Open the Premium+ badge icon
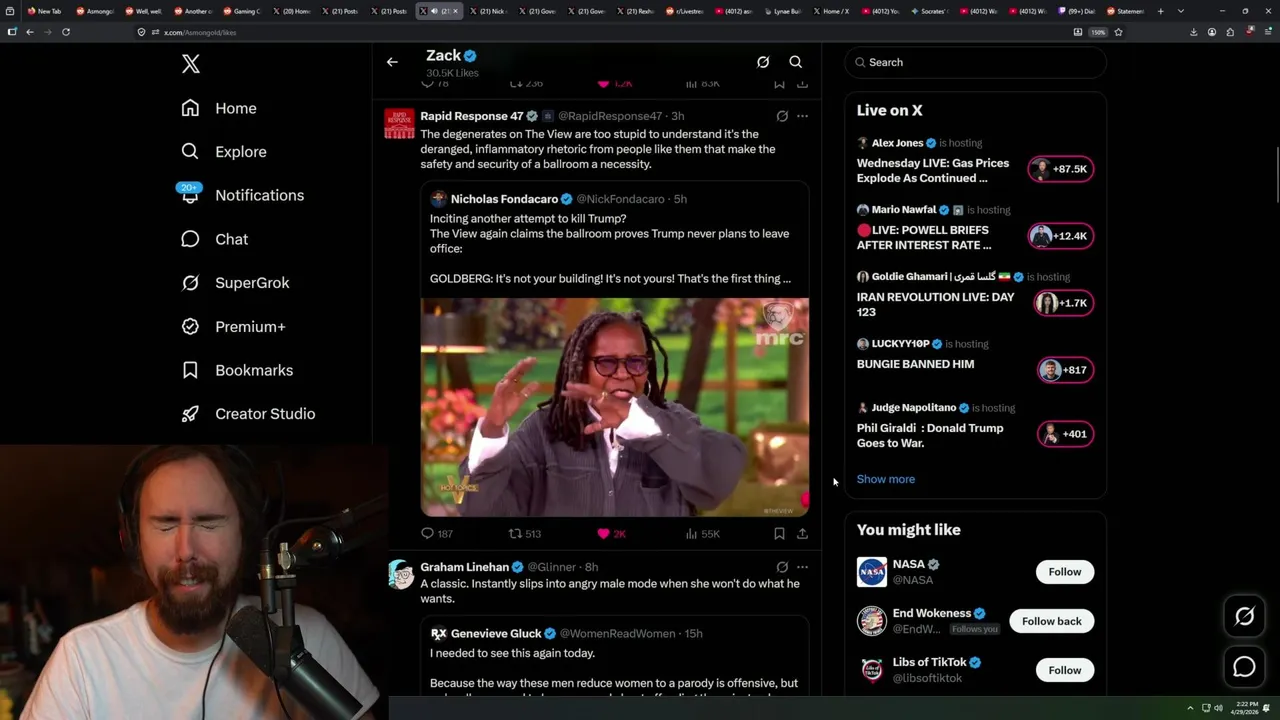This screenshot has width=1280, height=720. click(x=190, y=326)
